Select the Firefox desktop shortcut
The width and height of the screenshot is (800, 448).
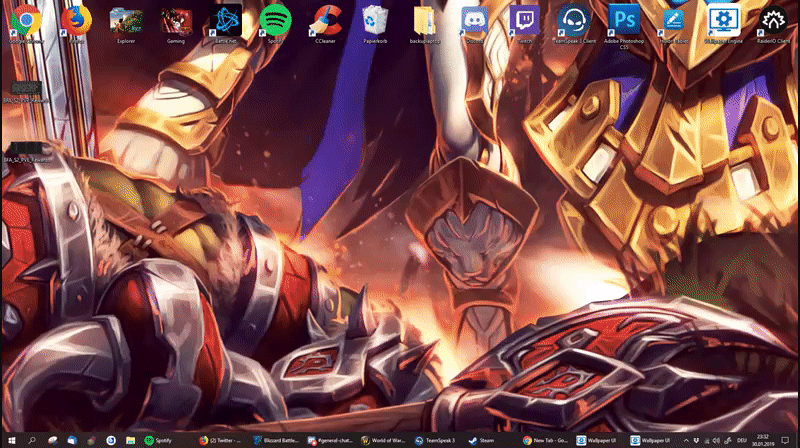point(77,23)
